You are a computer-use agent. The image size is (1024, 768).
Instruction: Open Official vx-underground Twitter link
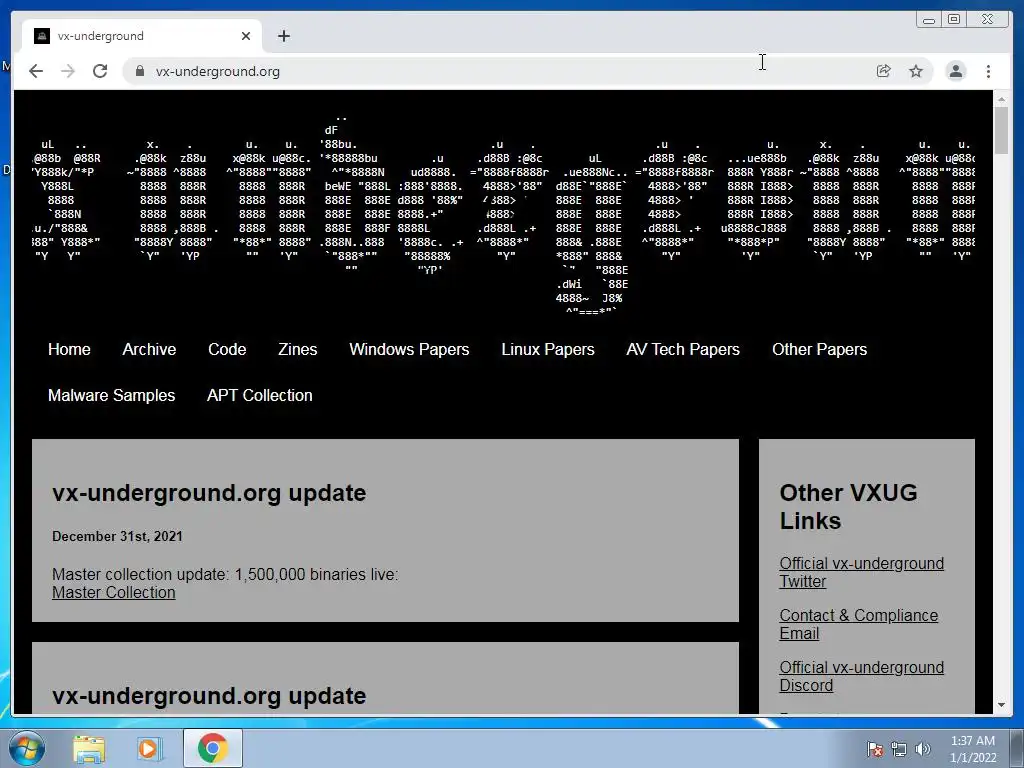pyautogui.click(x=861, y=572)
